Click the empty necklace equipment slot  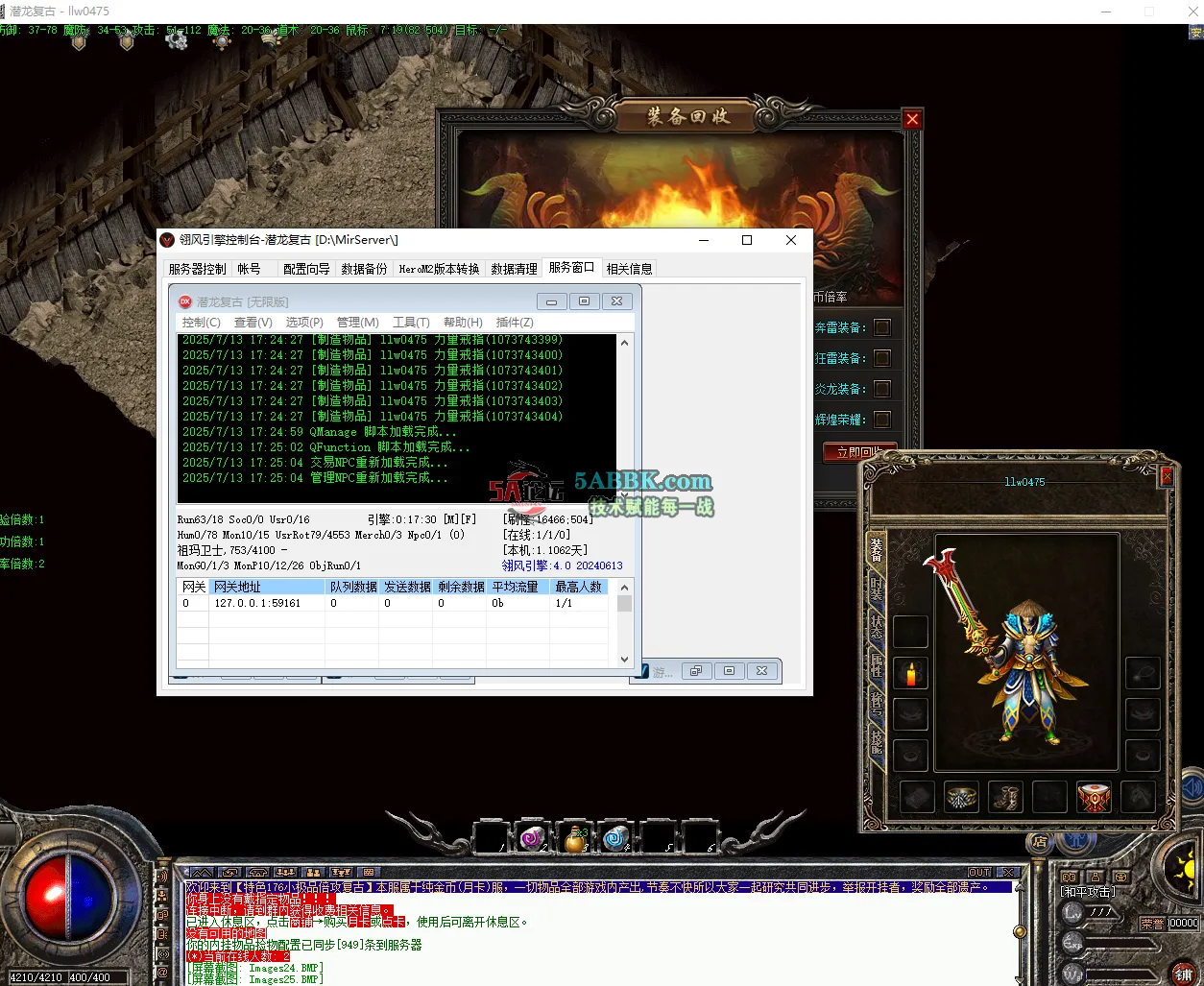click(1143, 674)
